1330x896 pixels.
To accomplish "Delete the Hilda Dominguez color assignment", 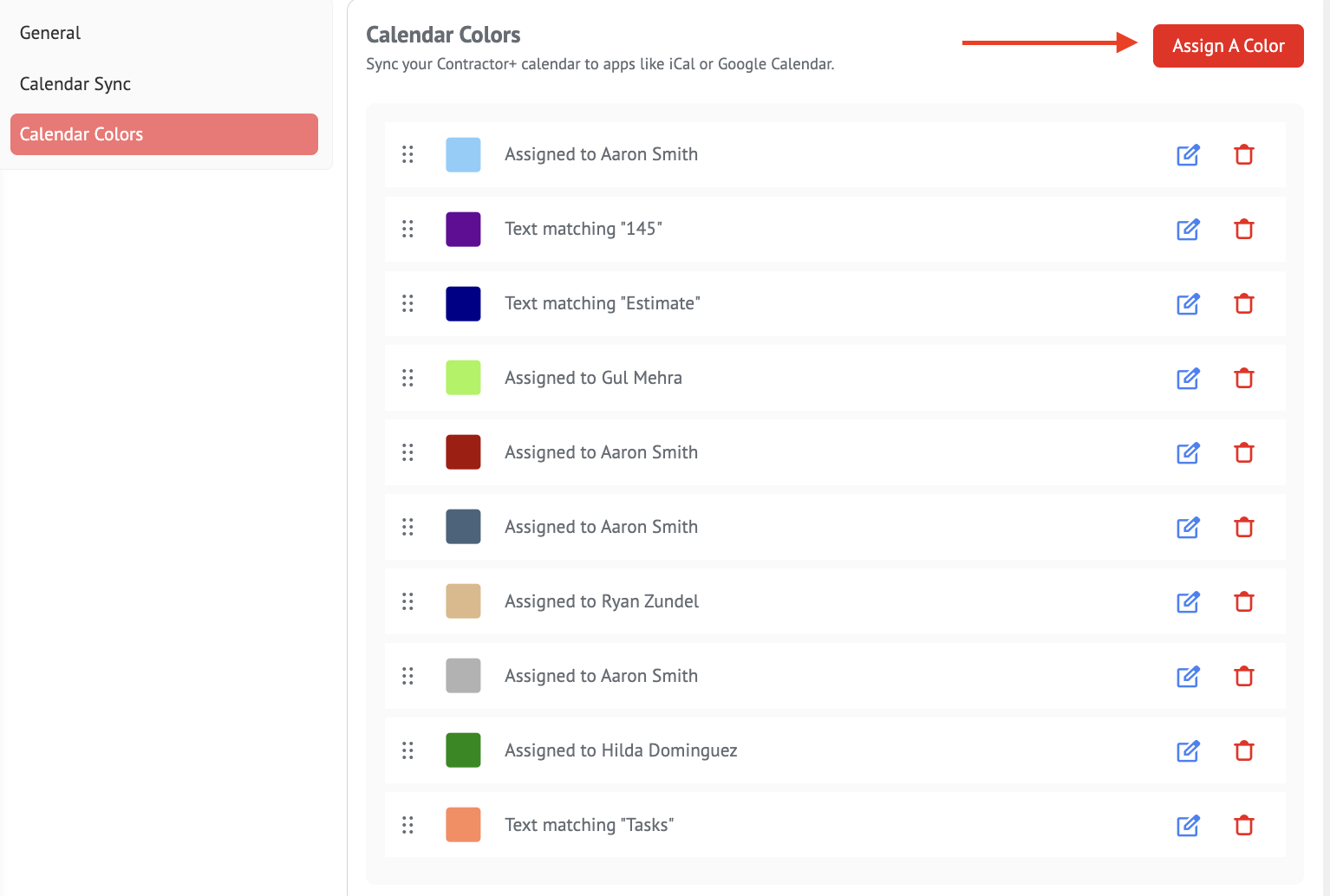I will click(1244, 751).
